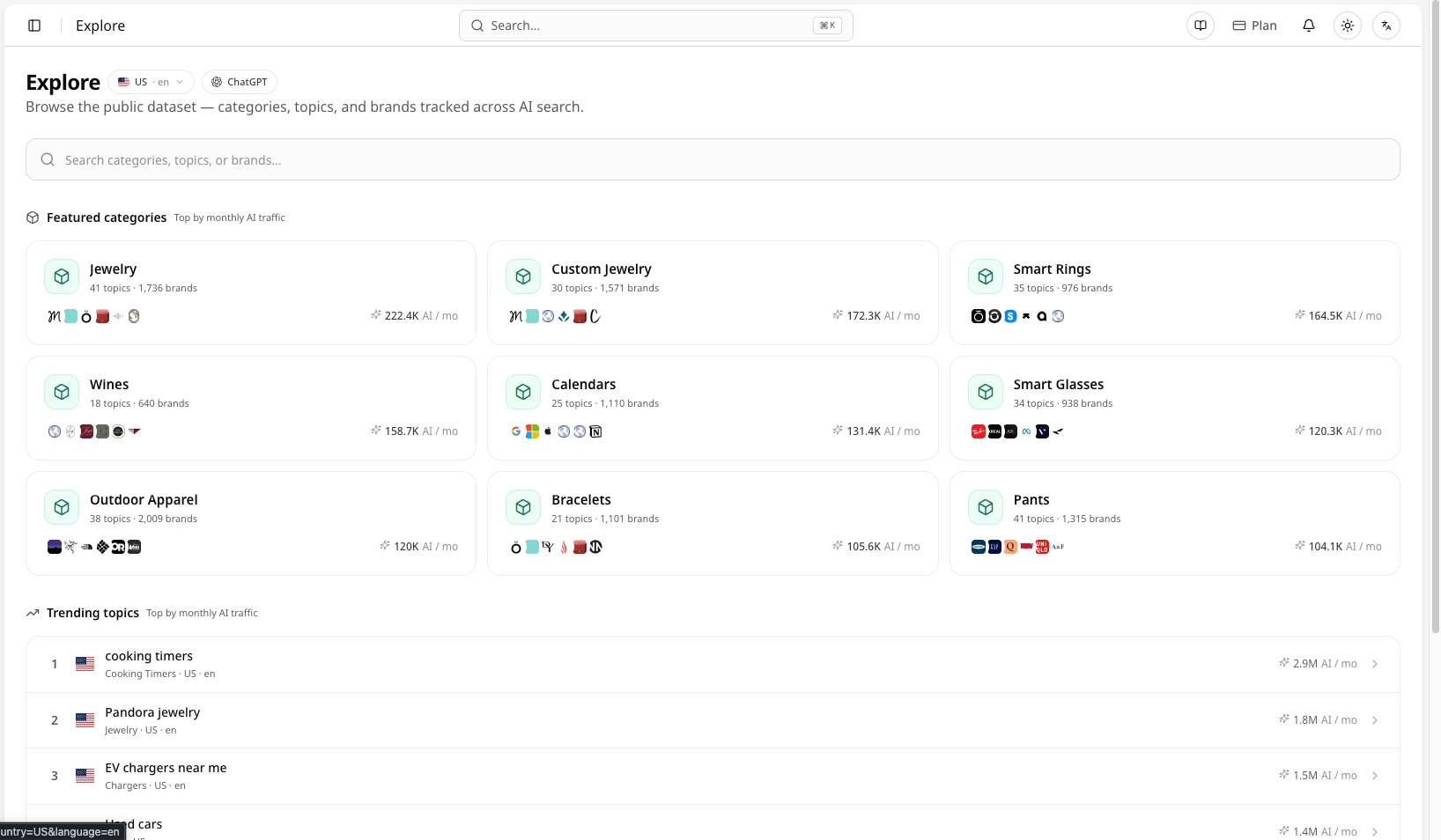The image size is (1441, 840).
Task: Open the EV chargers near me topic
Action: tap(713, 776)
